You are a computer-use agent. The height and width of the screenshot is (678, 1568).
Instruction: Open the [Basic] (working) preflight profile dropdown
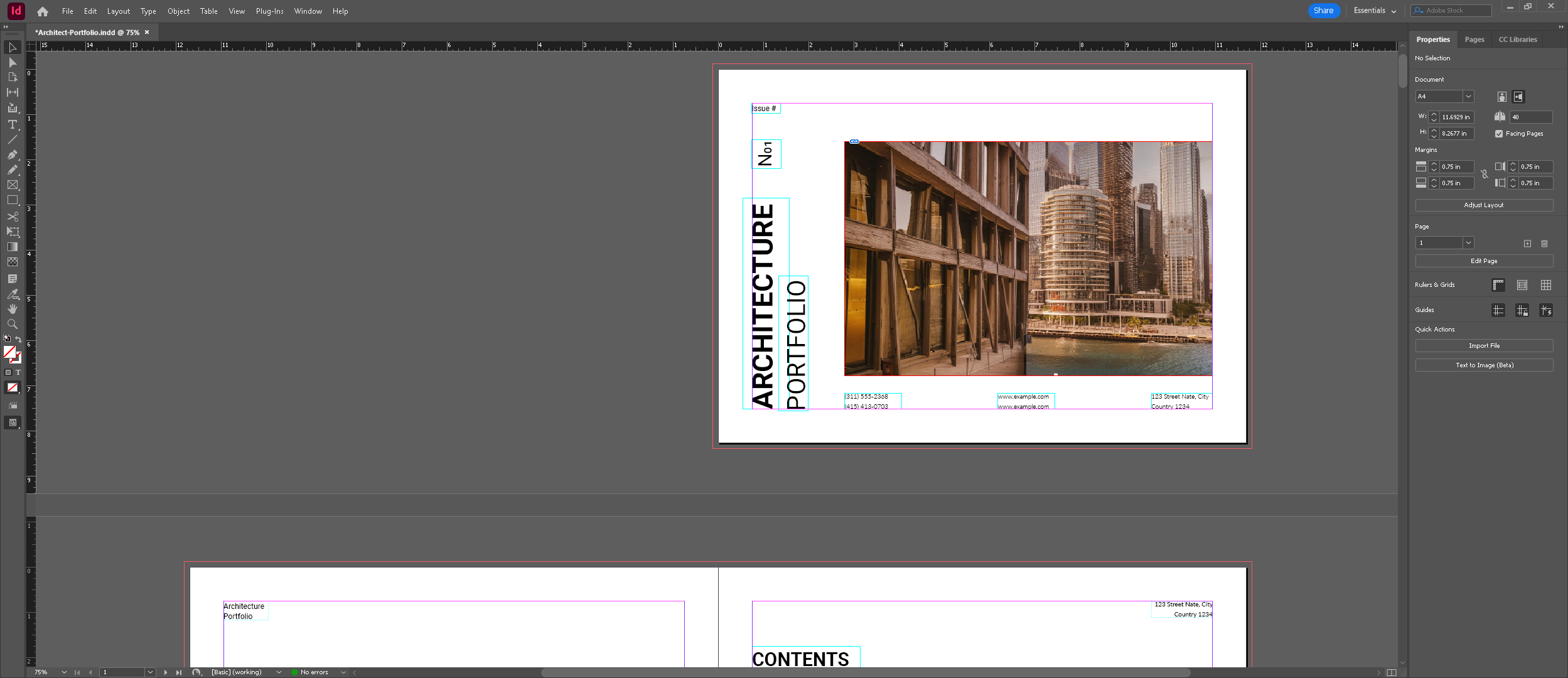tap(279, 672)
